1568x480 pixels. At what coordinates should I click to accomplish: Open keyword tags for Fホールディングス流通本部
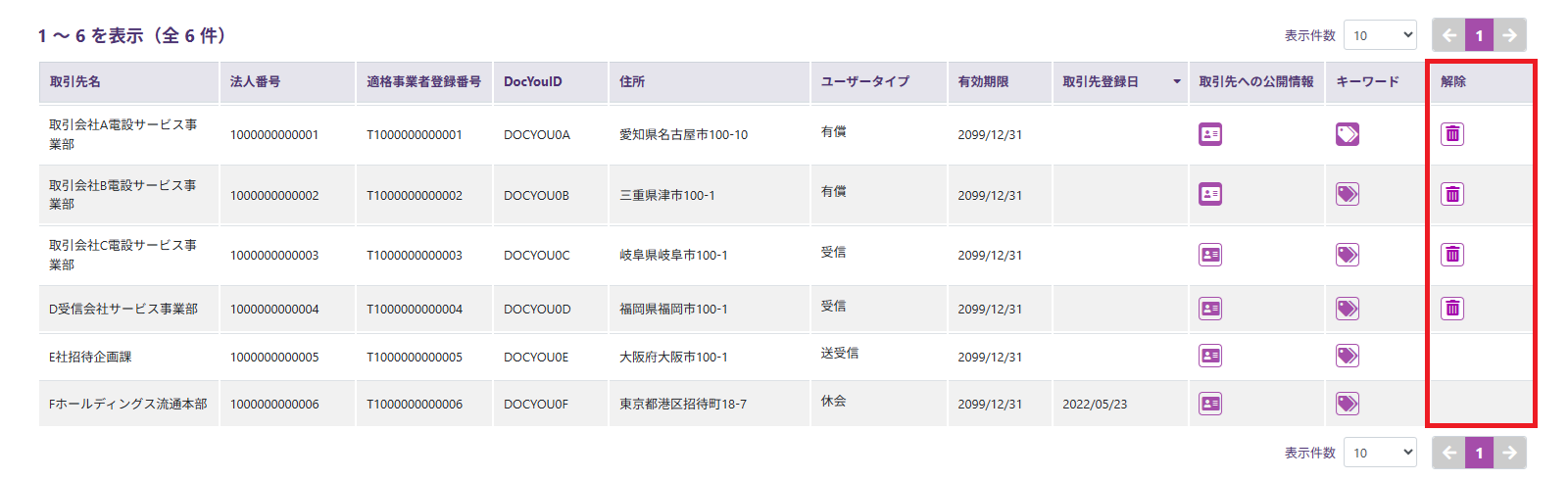pyautogui.click(x=1347, y=404)
